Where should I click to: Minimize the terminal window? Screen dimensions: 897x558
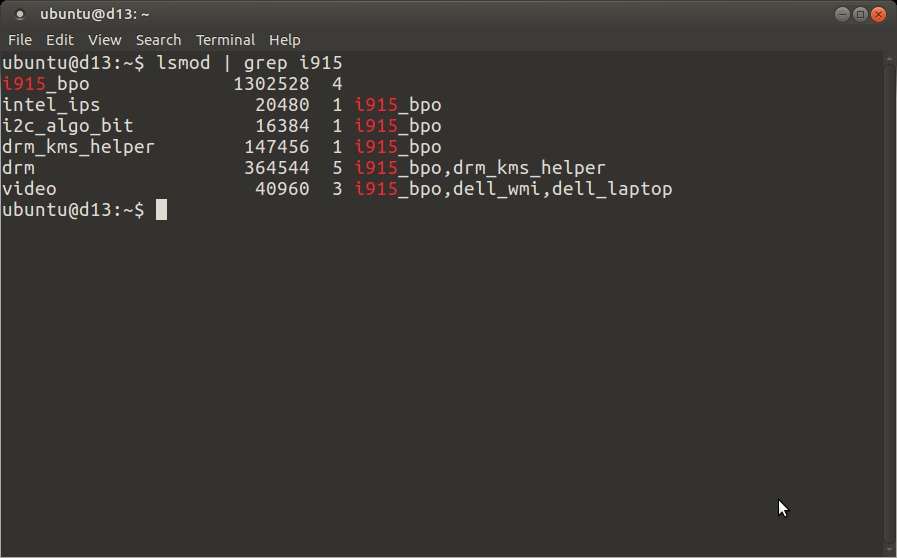[842, 14]
